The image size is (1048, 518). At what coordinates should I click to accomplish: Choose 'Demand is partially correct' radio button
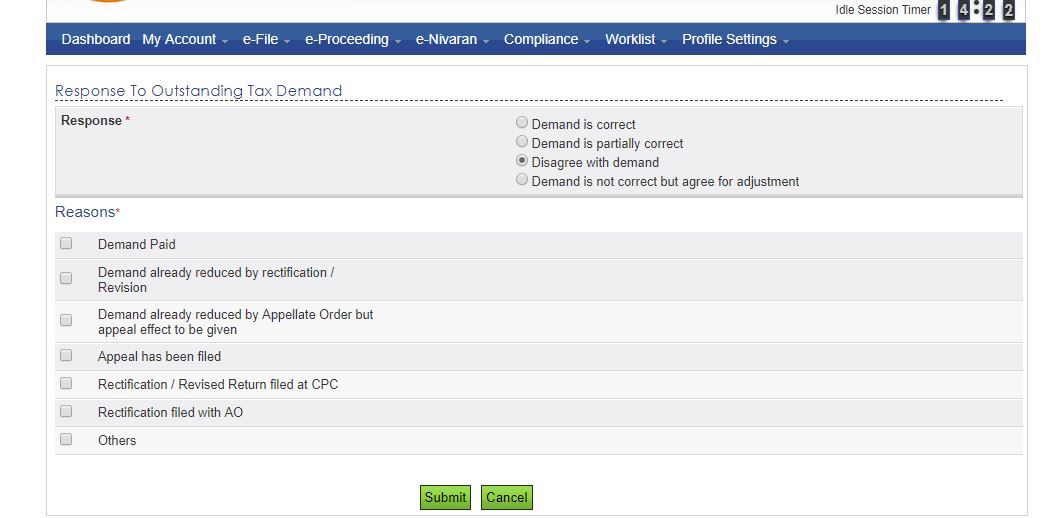(x=522, y=142)
